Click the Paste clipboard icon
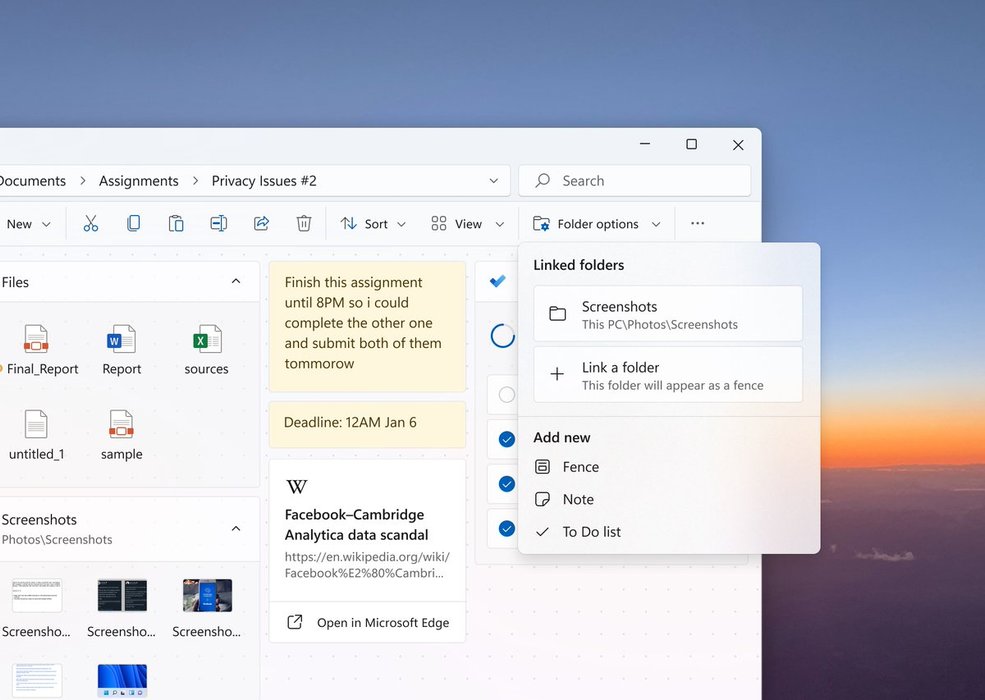 point(176,224)
